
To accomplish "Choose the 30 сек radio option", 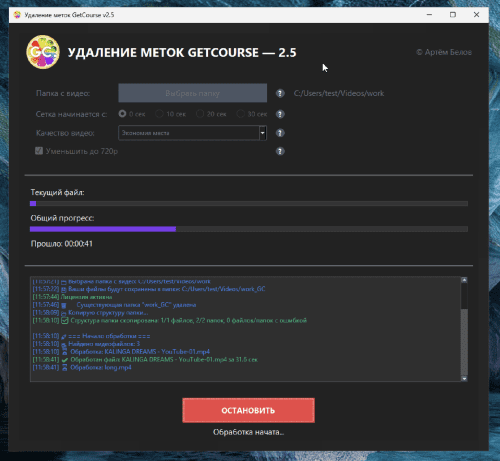I will coord(240,114).
